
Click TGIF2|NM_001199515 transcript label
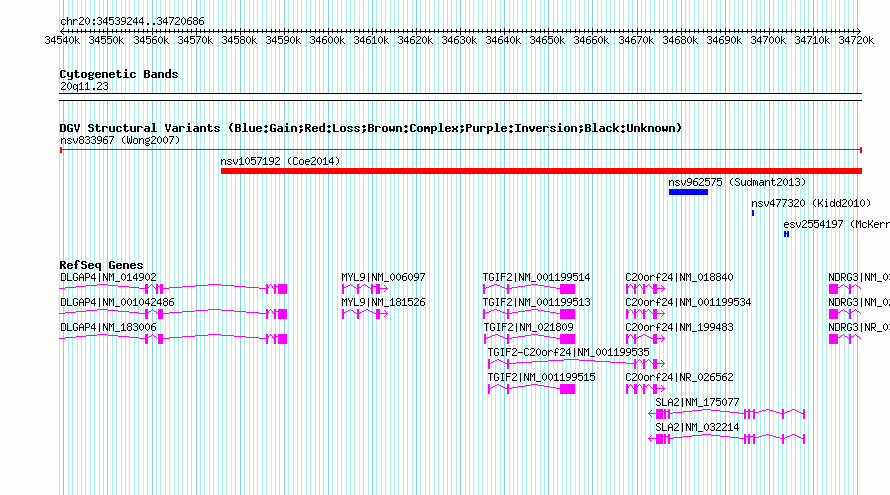pos(541,377)
